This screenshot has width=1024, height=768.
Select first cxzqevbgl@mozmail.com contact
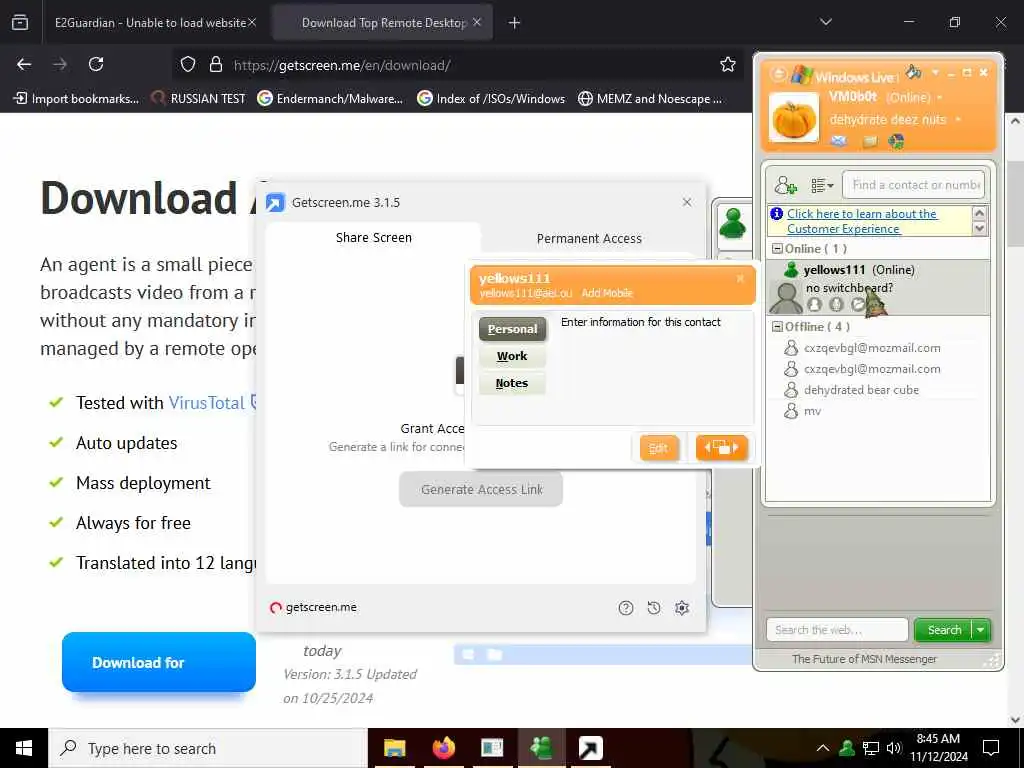coord(872,348)
